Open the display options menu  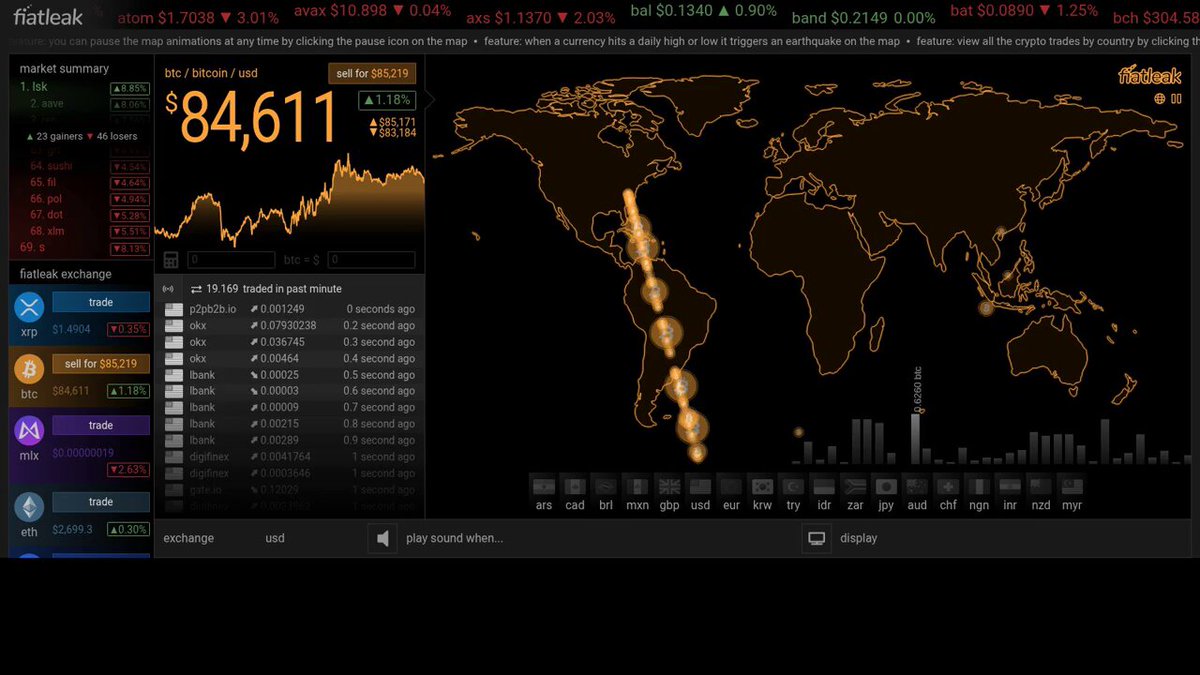click(x=858, y=538)
